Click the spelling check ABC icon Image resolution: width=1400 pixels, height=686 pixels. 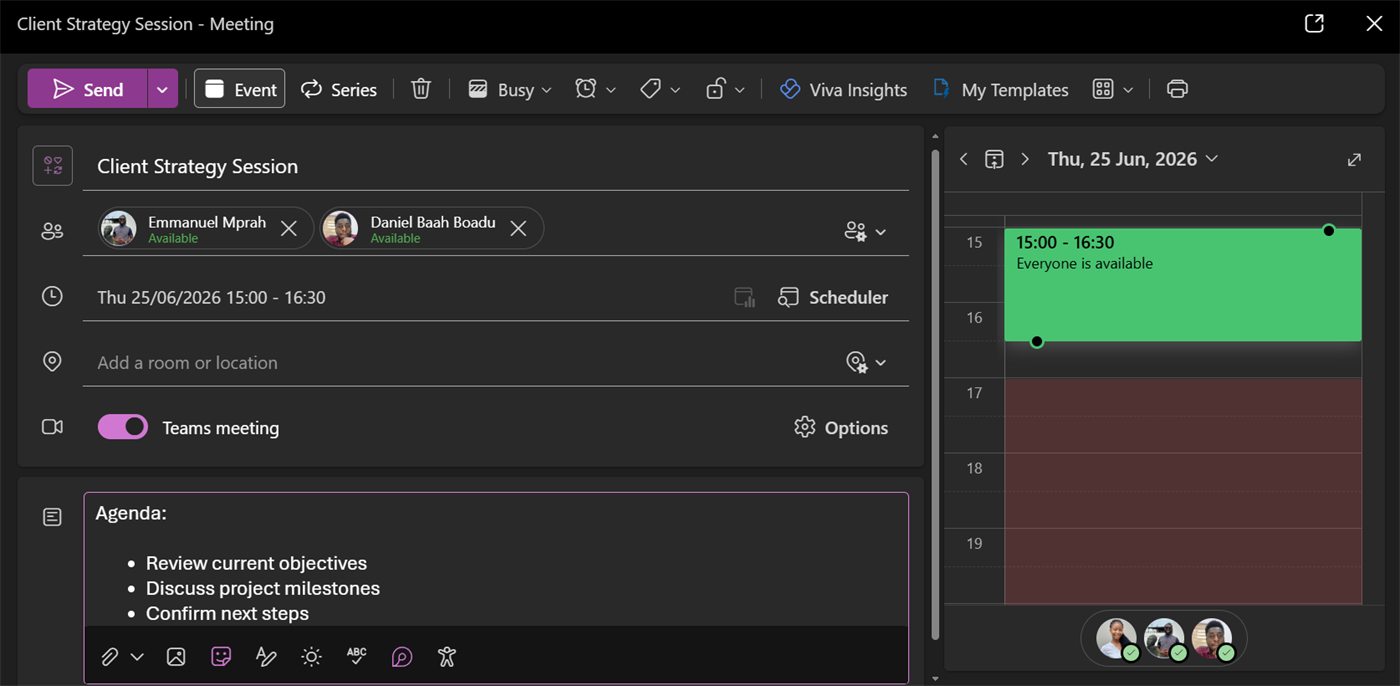tap(356, 657)
